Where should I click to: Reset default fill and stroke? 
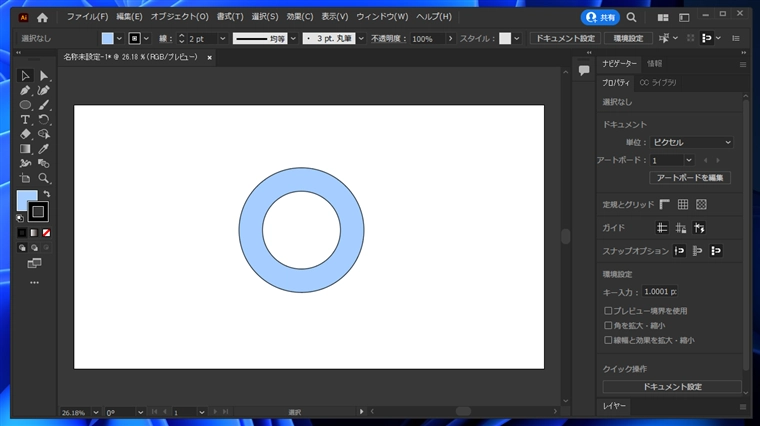[20, 219]
